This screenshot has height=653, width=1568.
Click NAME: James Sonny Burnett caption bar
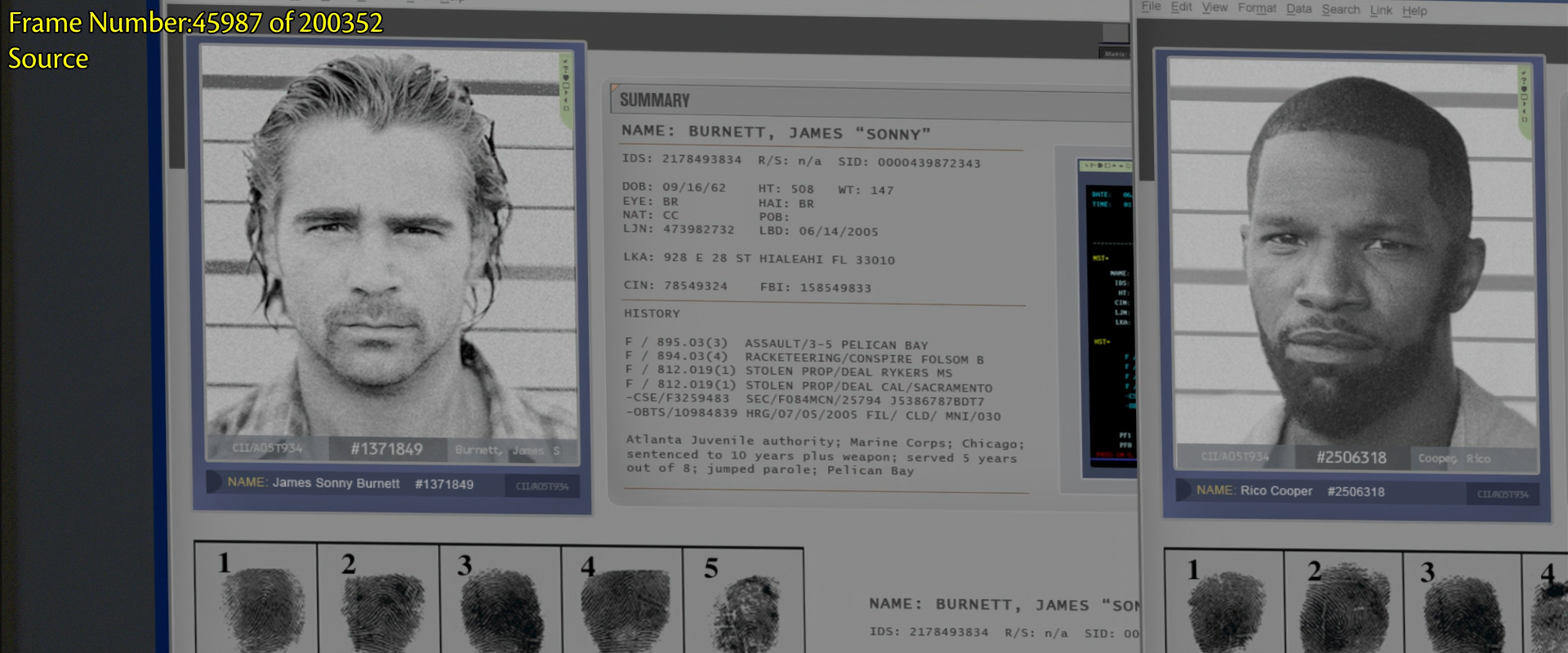coord(392,483)
